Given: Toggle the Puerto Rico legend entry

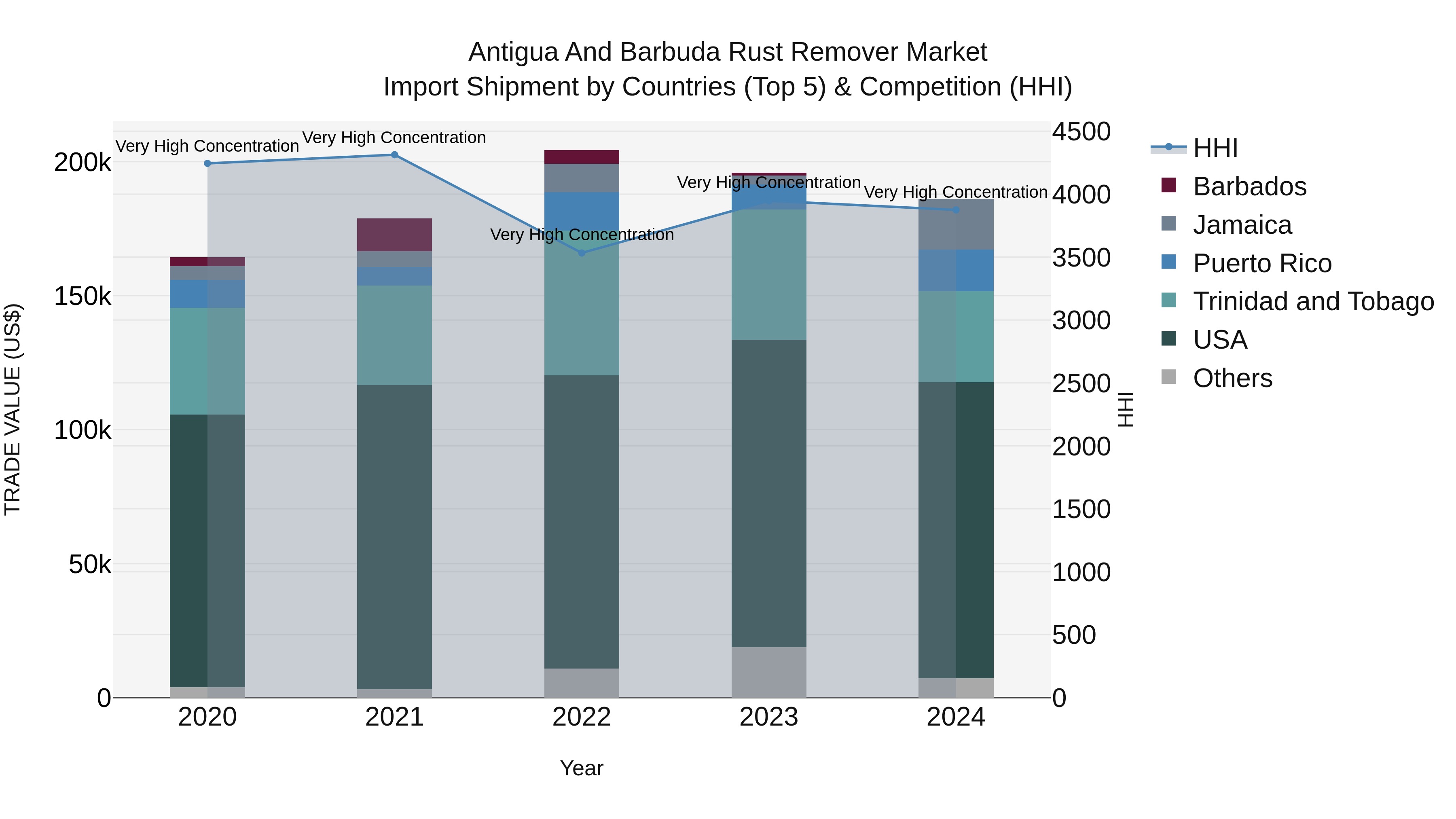Looking at the screenshot, I should tap(1246, 263).
